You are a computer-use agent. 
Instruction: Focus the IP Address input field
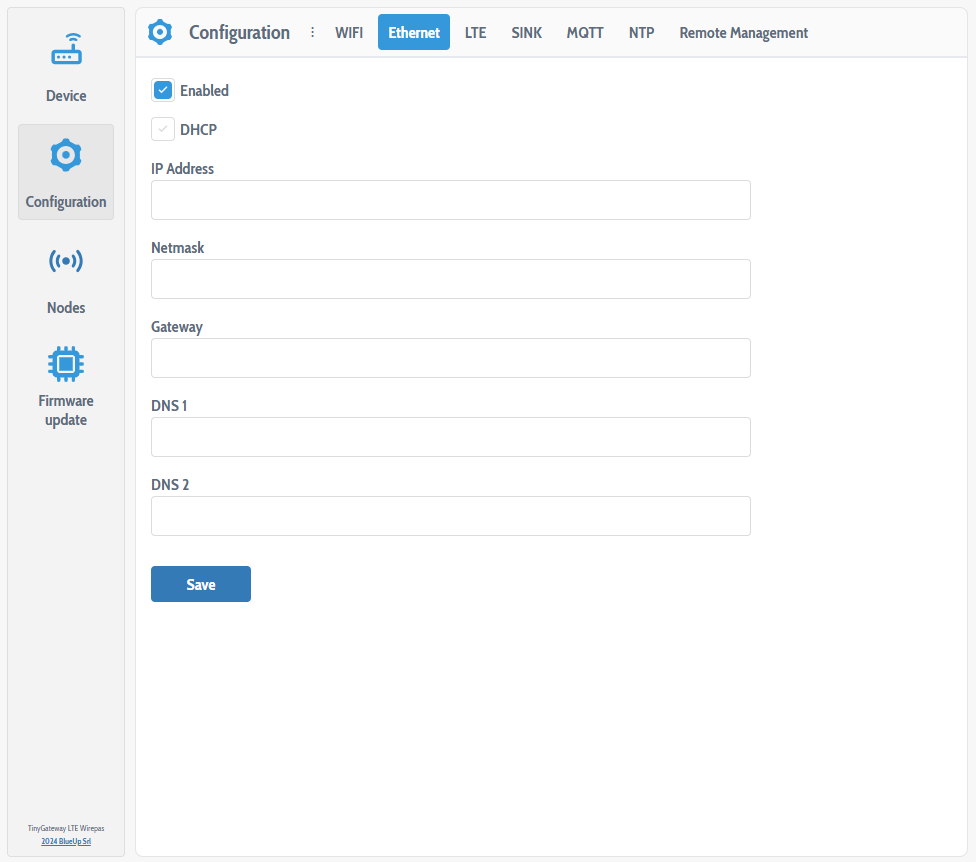tap(450, 200)
